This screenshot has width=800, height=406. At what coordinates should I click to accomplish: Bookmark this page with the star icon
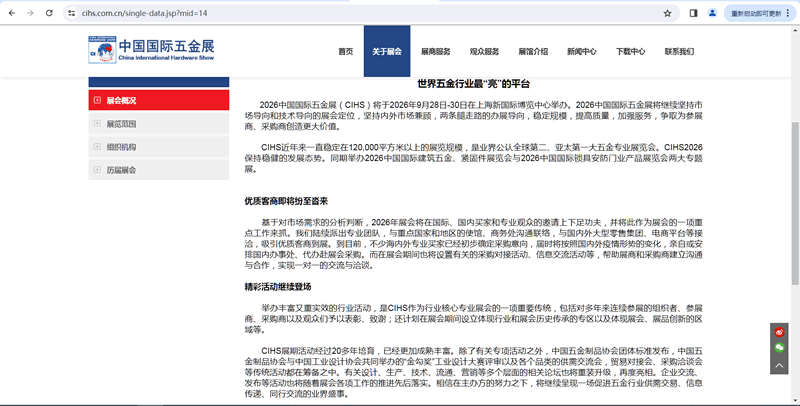pyautogui.click(x=667, y=13)
